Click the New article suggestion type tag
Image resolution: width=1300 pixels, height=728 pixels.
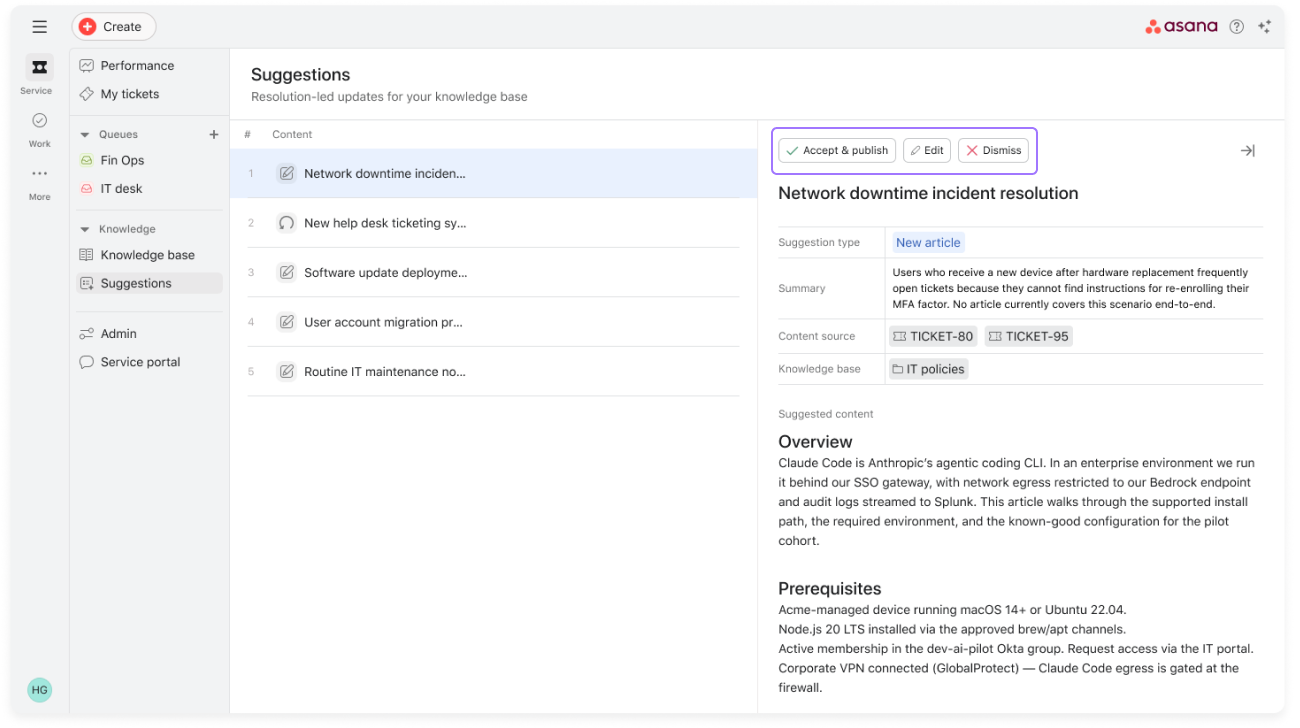(928, 243)
